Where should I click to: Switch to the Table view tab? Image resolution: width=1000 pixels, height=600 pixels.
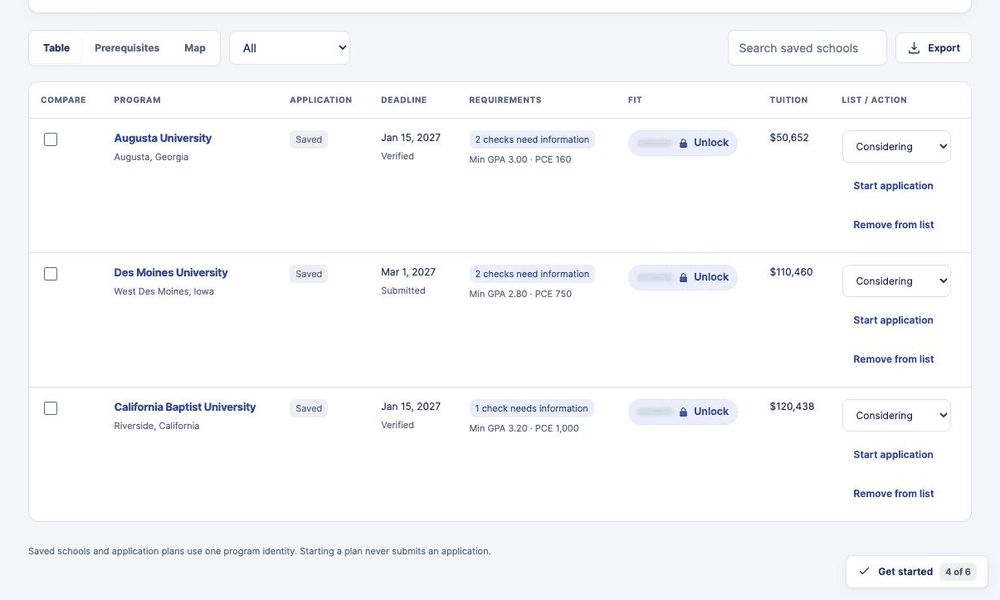[x=56, y=48]
